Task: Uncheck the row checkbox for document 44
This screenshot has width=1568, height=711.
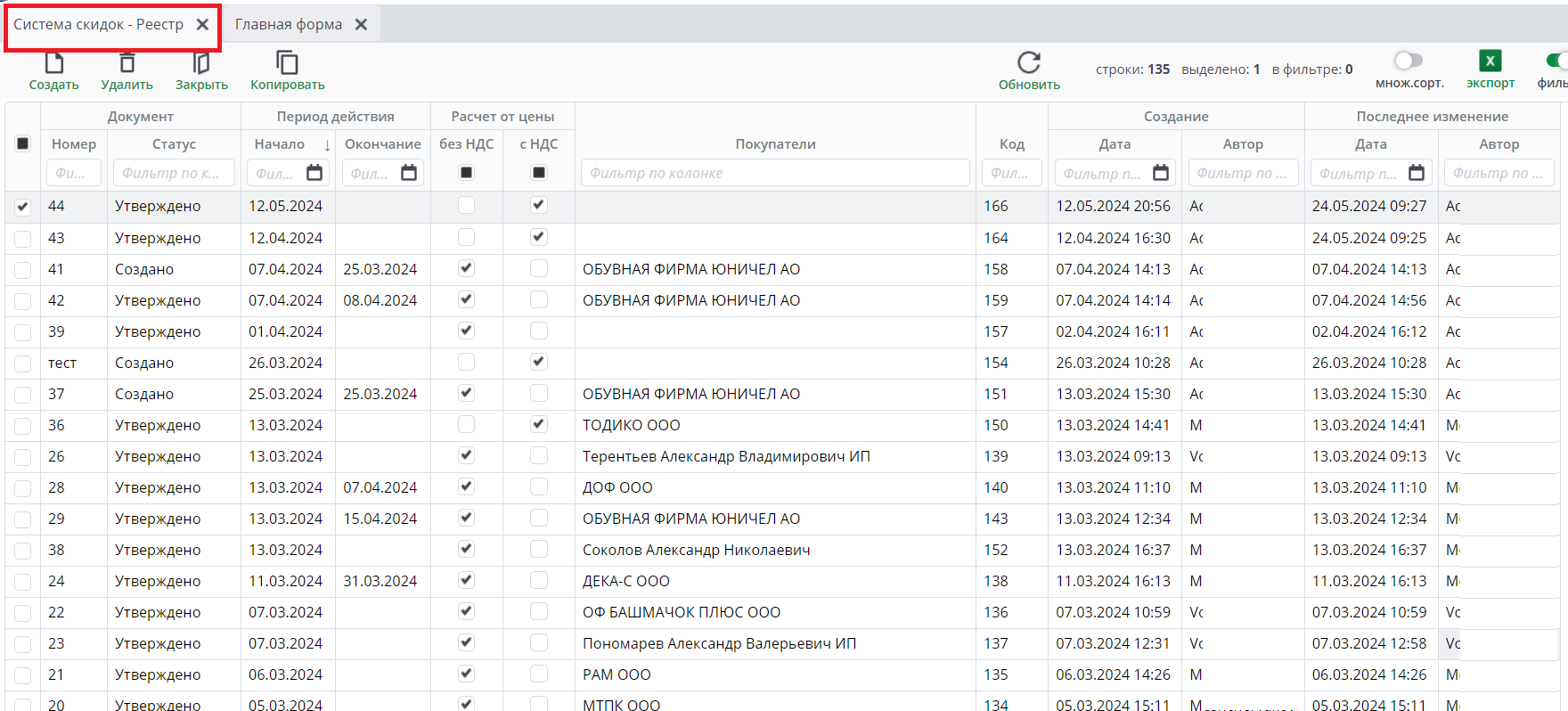Action: coord(23,207)
